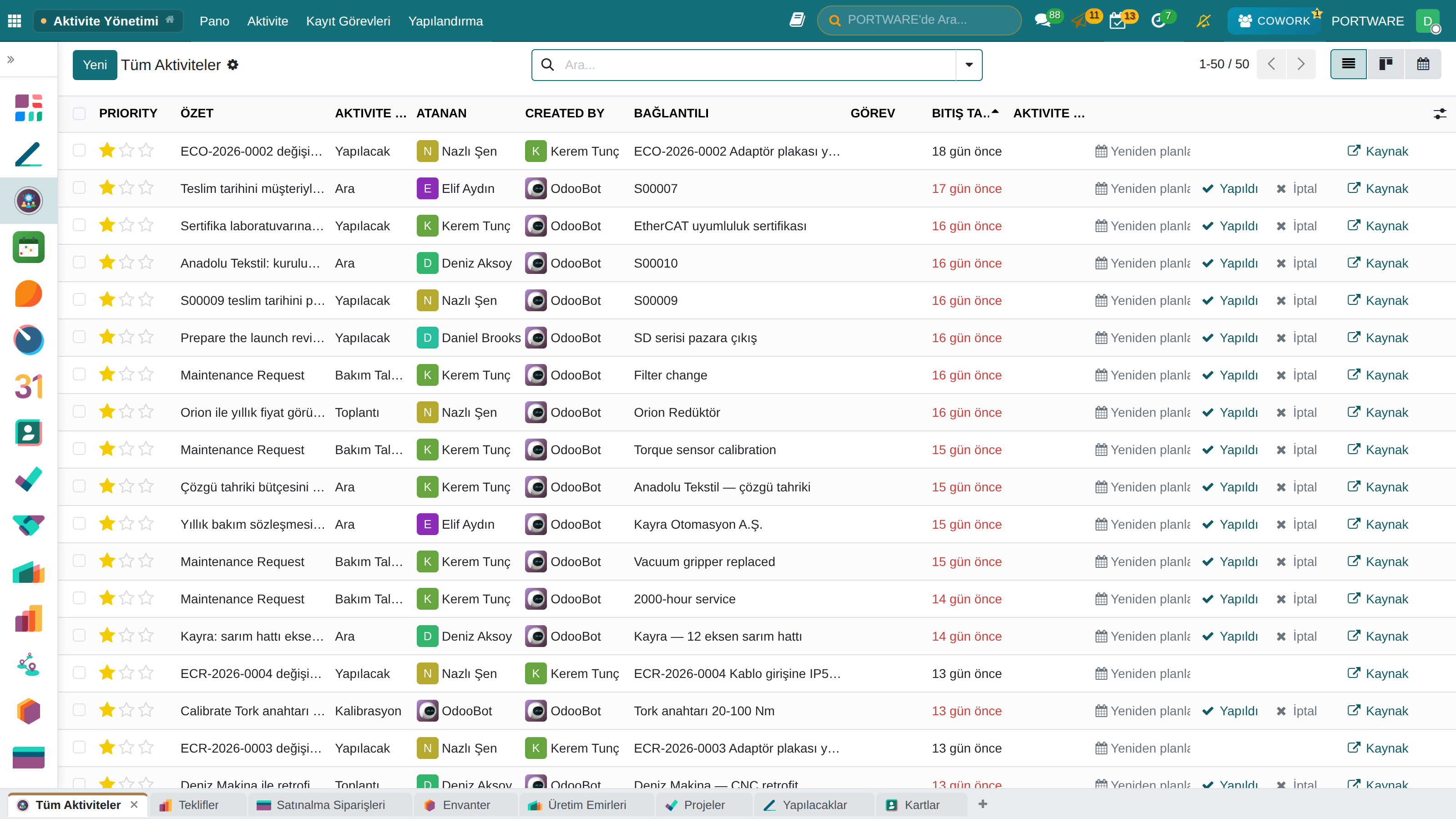The height and width of the screenshot is (819, 1456).
Task: Click the muted notifications bell icon
Action: (1203, 21)
